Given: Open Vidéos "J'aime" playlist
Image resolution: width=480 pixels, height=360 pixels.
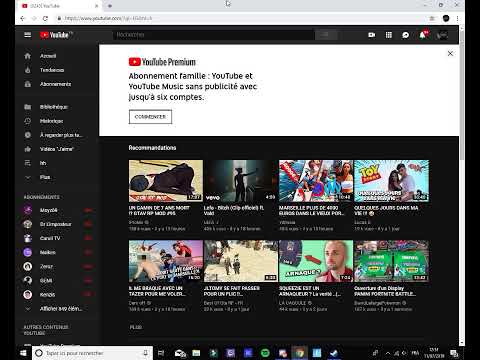Looking at the screenshot, I should [x=57, y=149].
